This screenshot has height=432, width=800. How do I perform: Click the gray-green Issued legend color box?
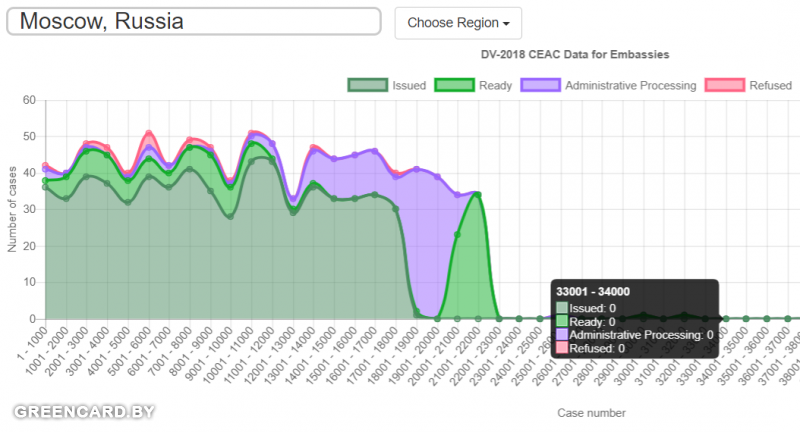tap(366, 85)
